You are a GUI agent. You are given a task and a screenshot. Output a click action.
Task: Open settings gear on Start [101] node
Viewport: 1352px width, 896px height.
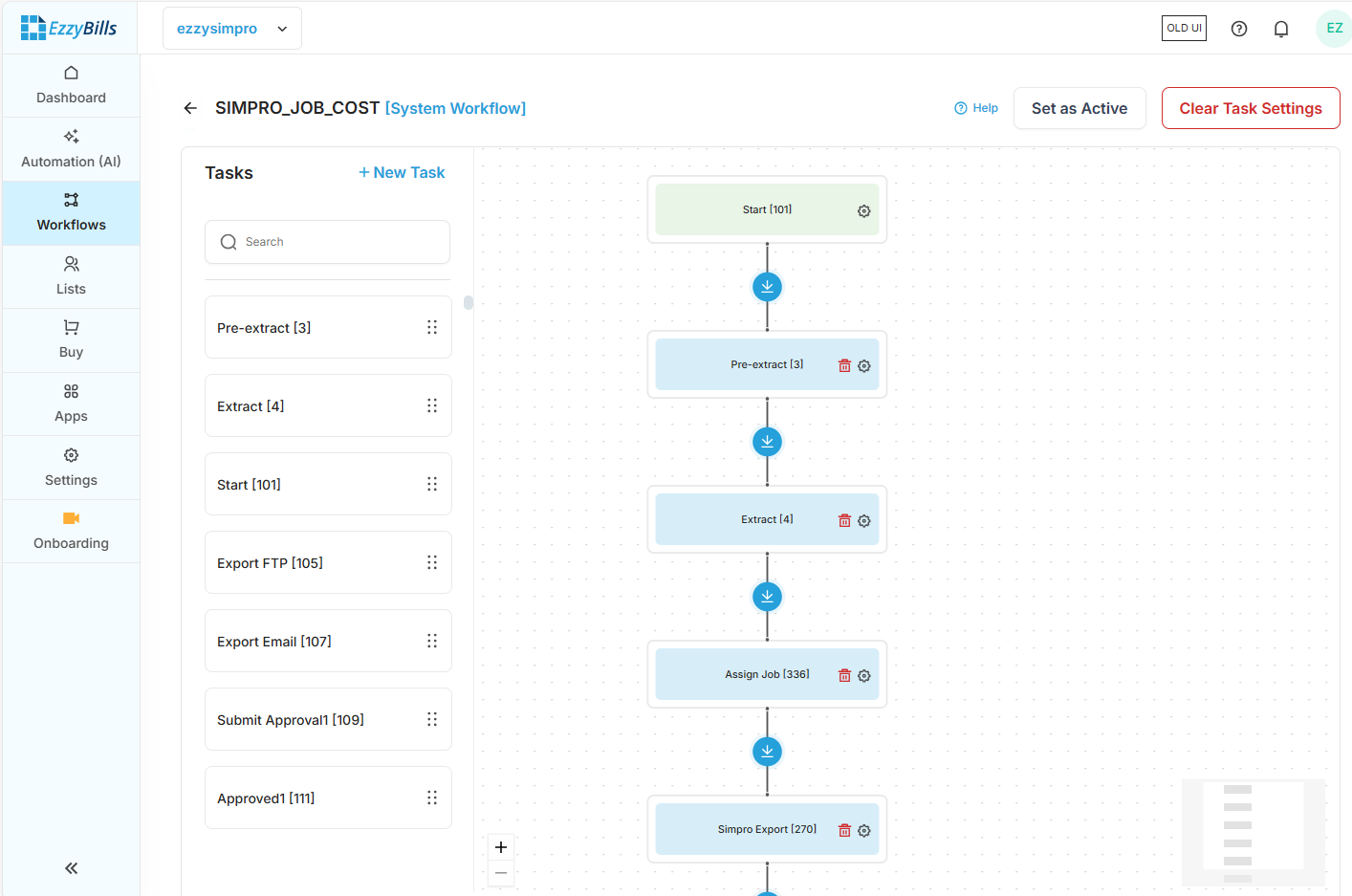[863, 211]
